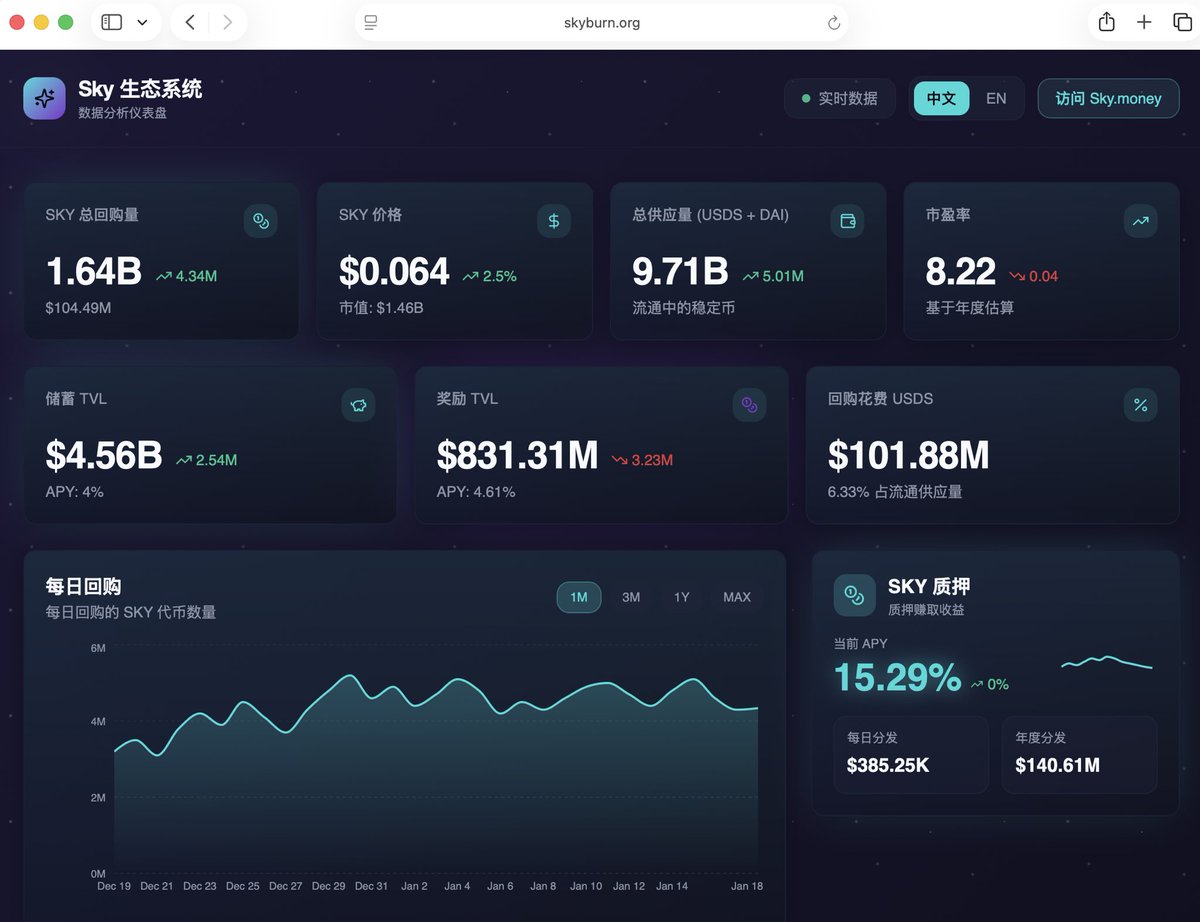Click the 年度分发 $140.61M box
Image resolution: width=1200 pixels, height=922 pixels.
[1080, 755]
